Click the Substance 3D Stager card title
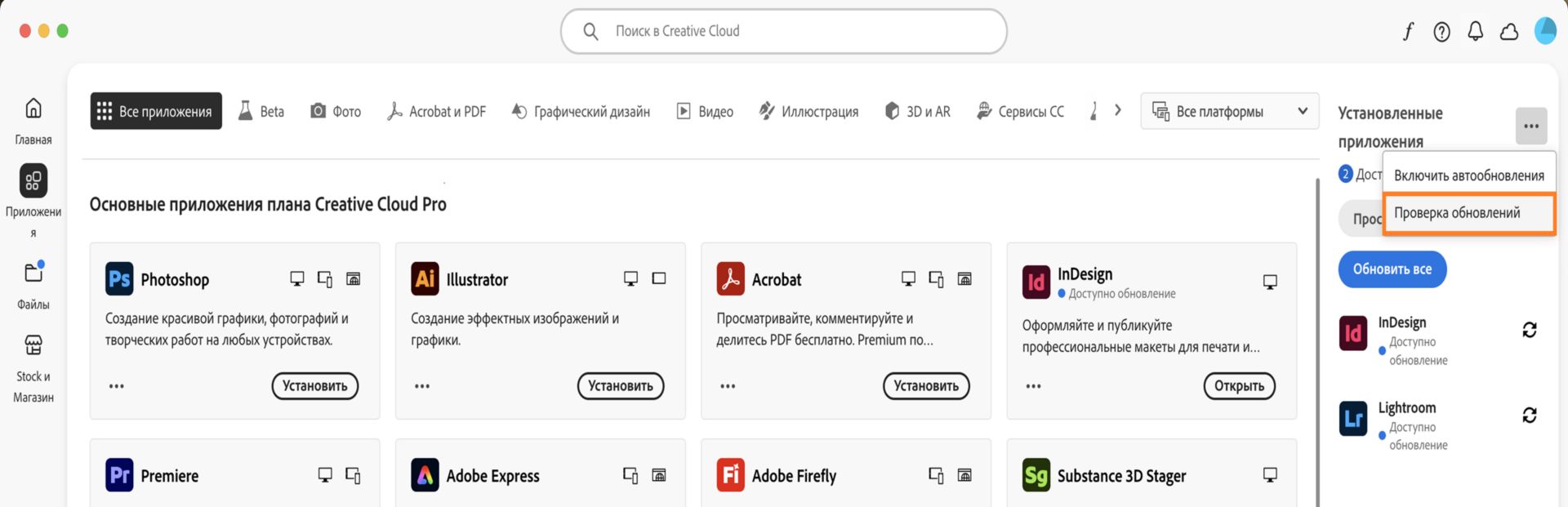 click(1121, 476)
